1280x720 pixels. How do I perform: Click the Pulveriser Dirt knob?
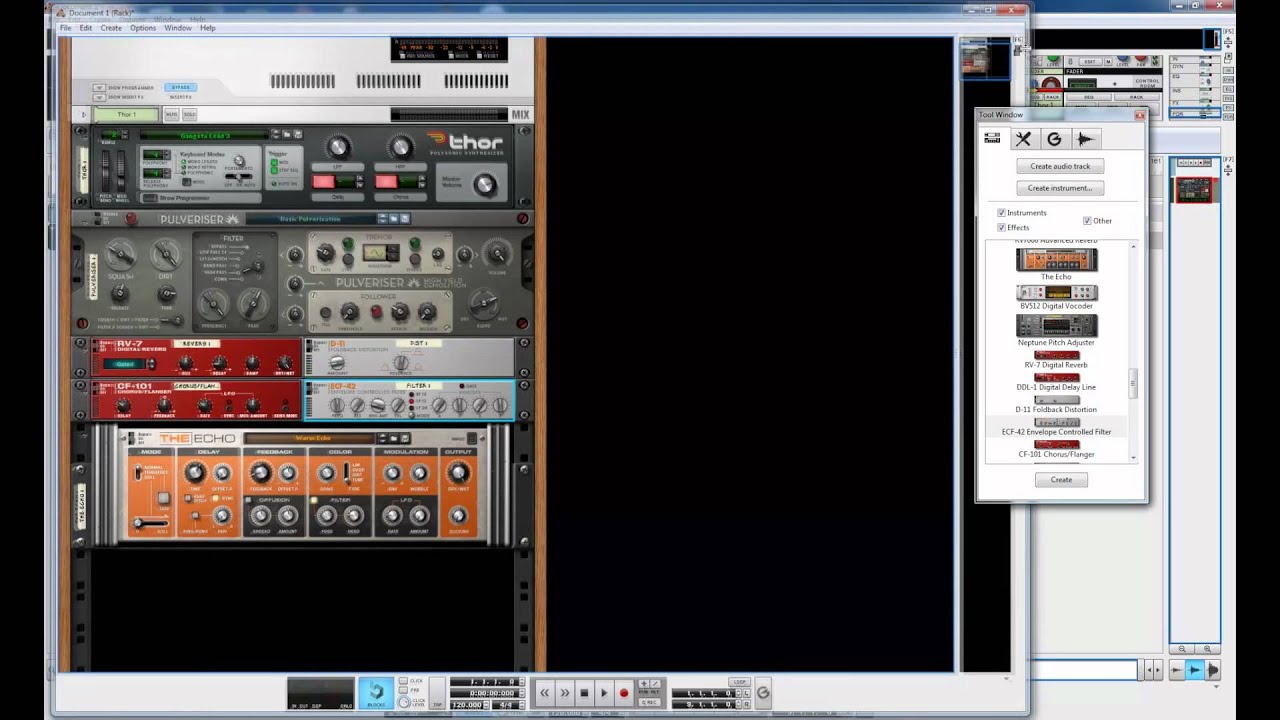(167, 255)
